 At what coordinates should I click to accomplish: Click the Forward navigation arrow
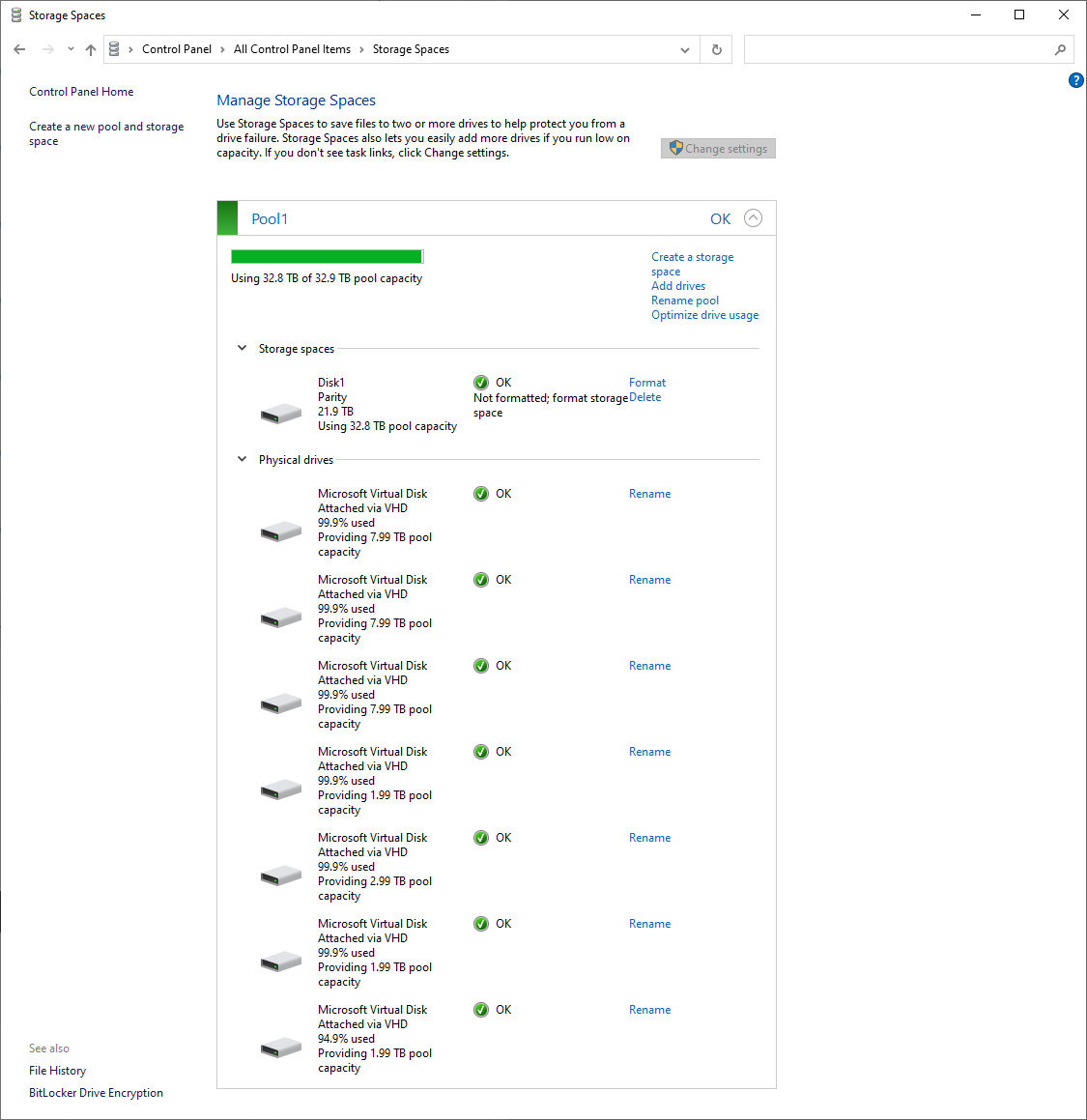[48, 49]
